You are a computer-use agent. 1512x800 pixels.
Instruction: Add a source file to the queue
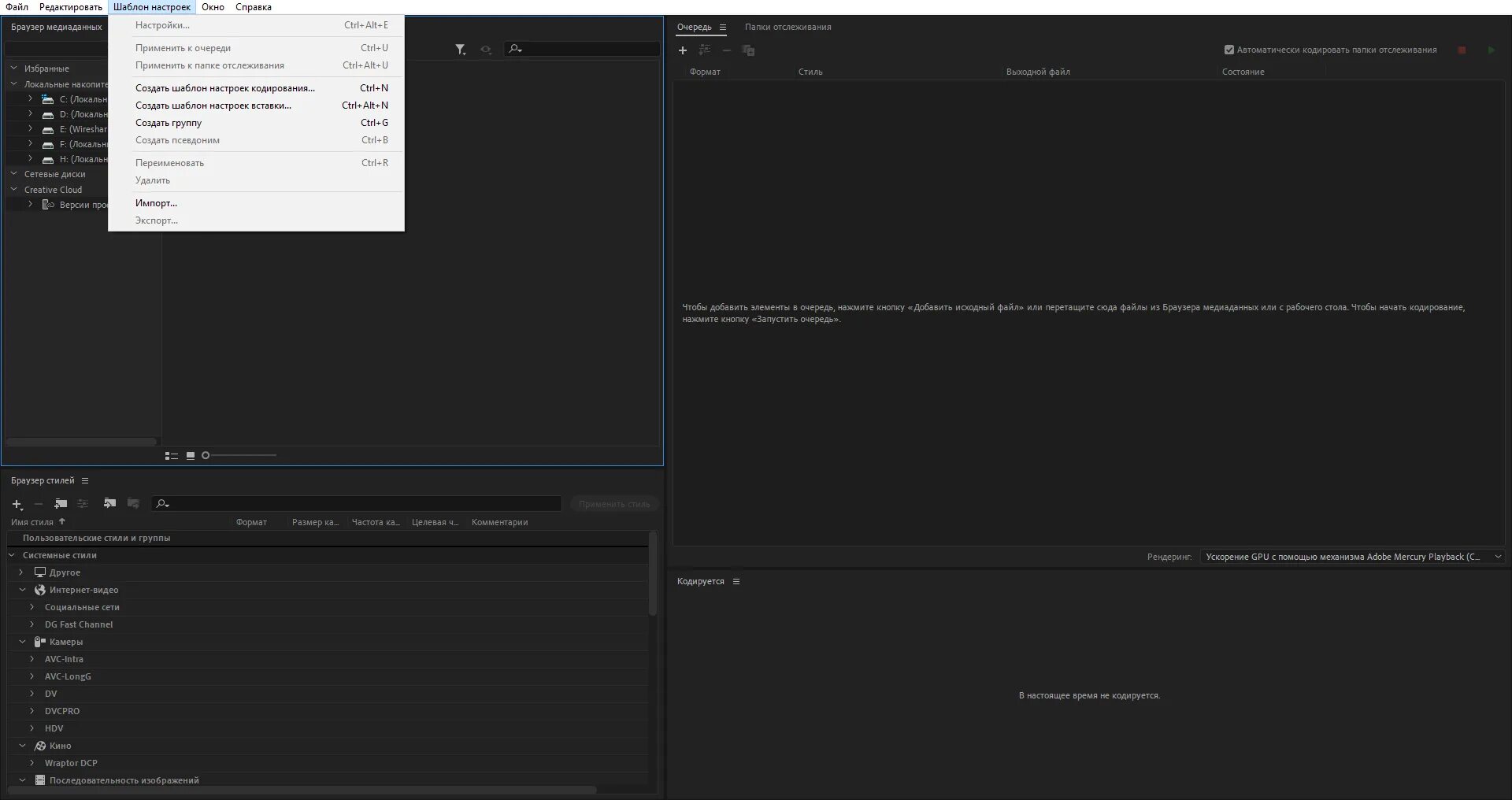(x=683, y=50)
